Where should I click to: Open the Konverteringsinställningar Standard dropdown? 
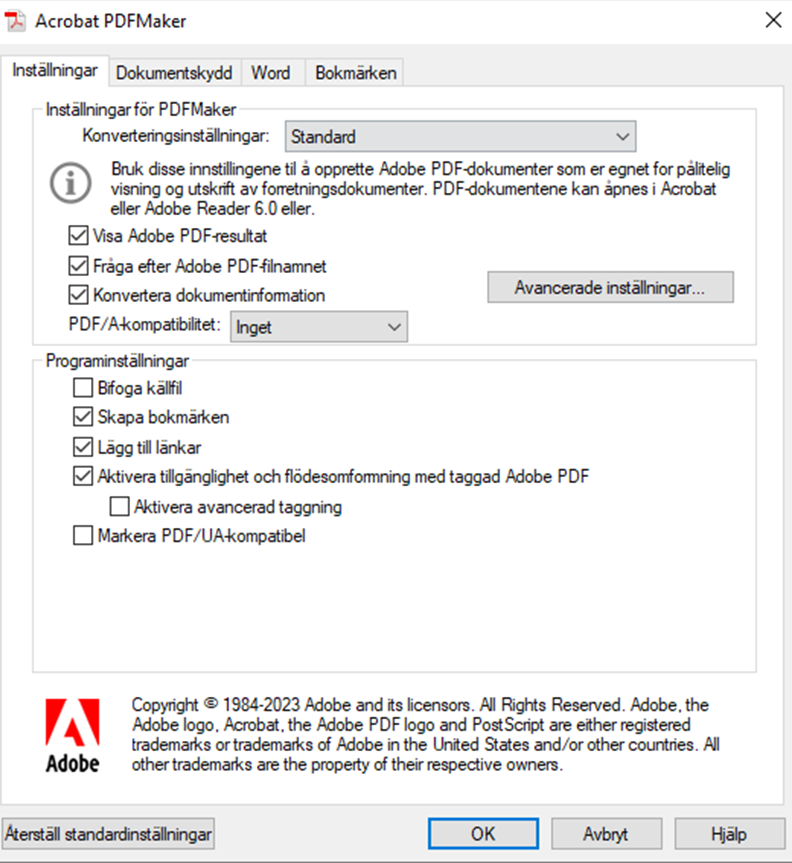pos(460,136)
